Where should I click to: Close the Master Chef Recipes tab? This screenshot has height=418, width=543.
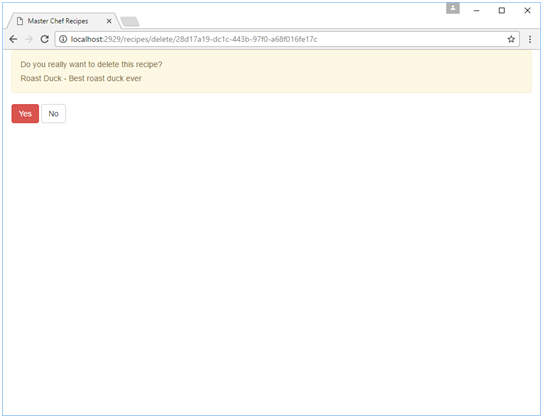(109, 21)
